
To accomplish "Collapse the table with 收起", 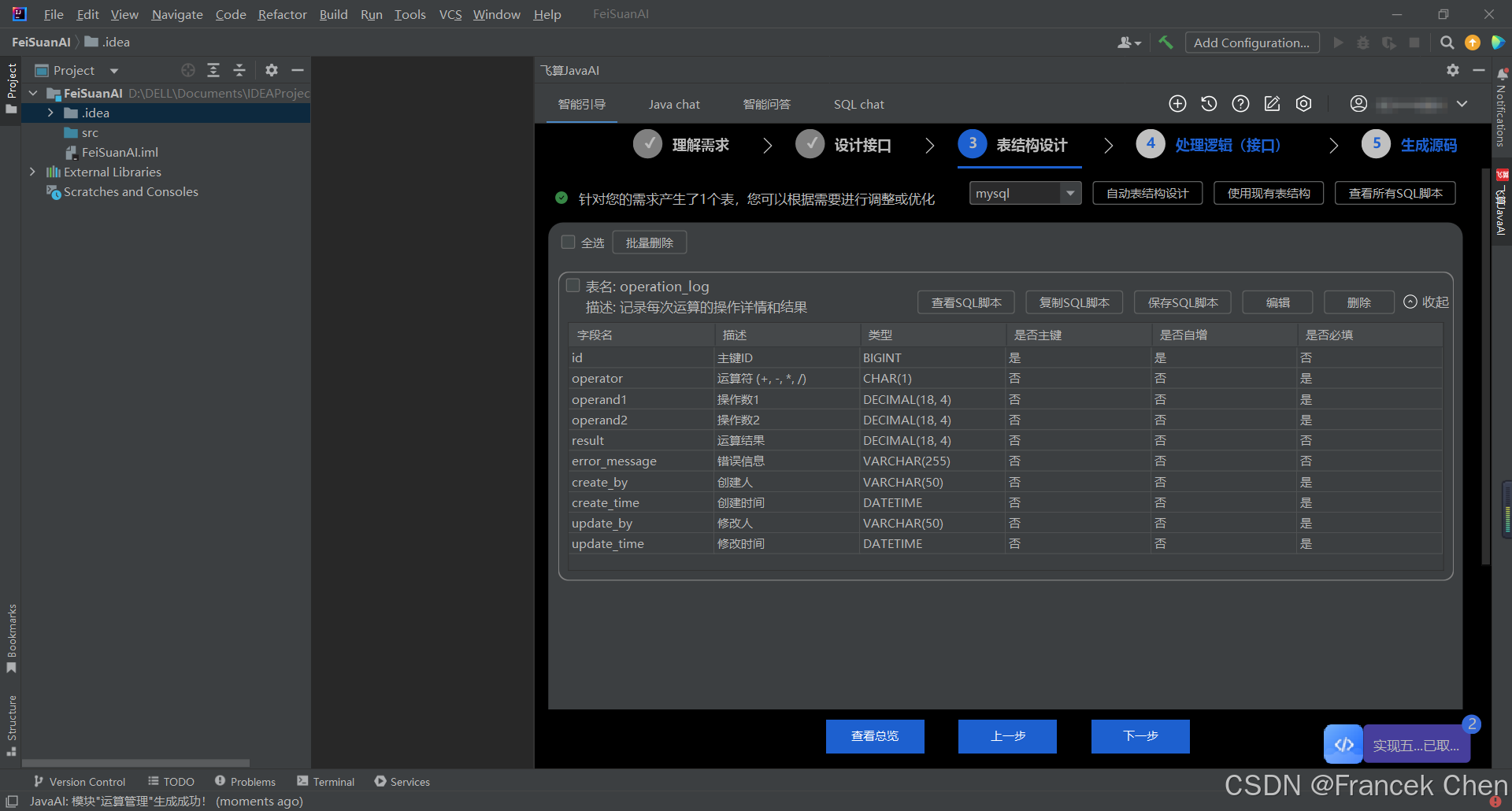I will [1426, 302].
